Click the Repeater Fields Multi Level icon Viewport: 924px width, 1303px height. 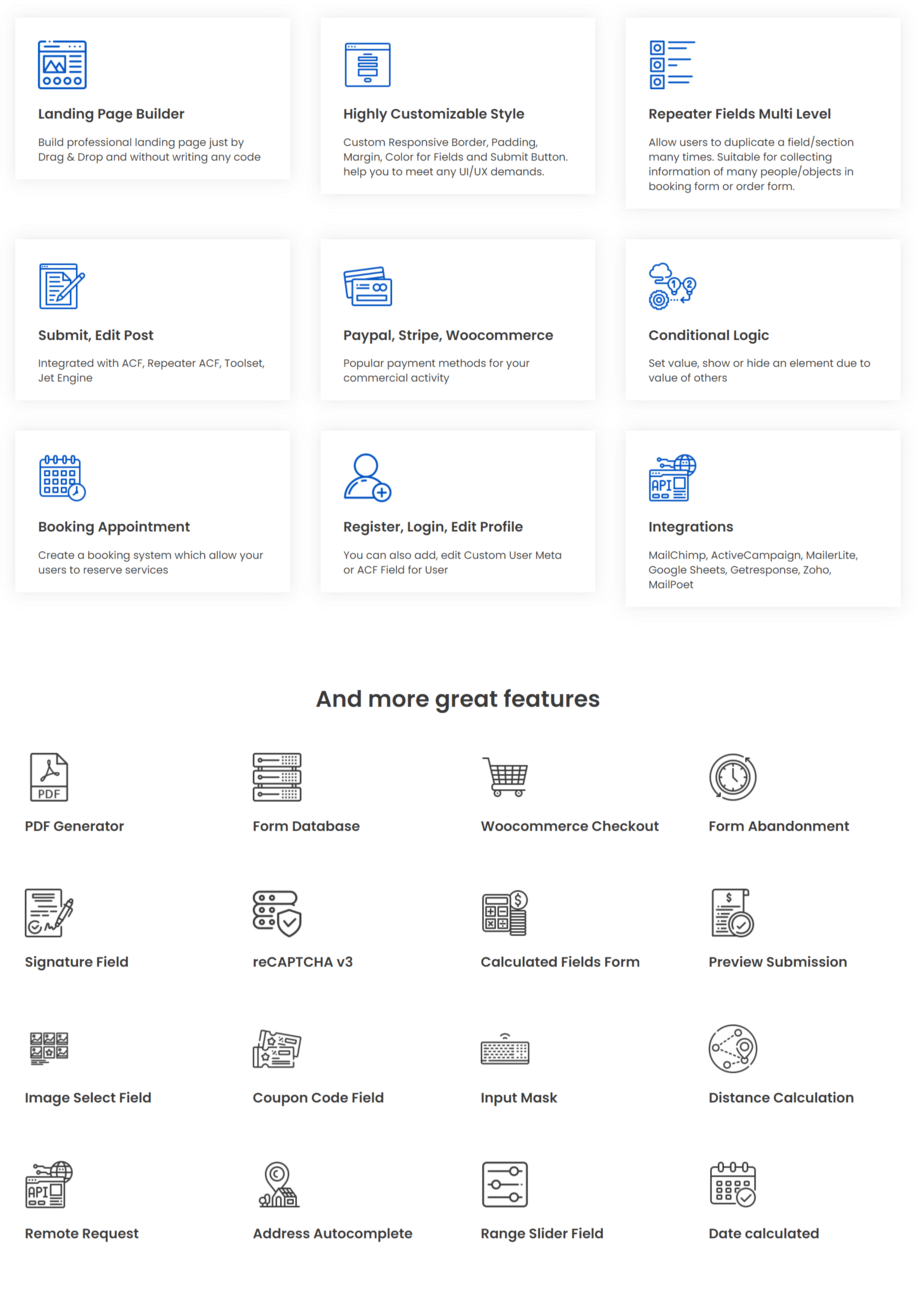coord(671,65)
